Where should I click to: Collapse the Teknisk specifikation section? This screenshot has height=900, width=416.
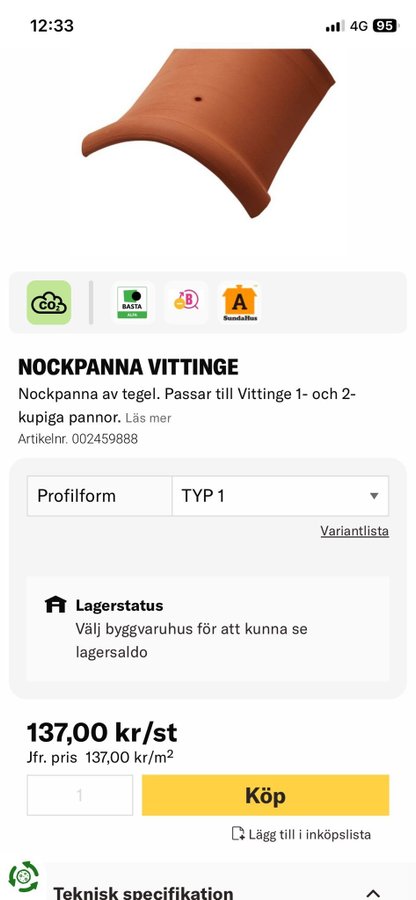373,893
